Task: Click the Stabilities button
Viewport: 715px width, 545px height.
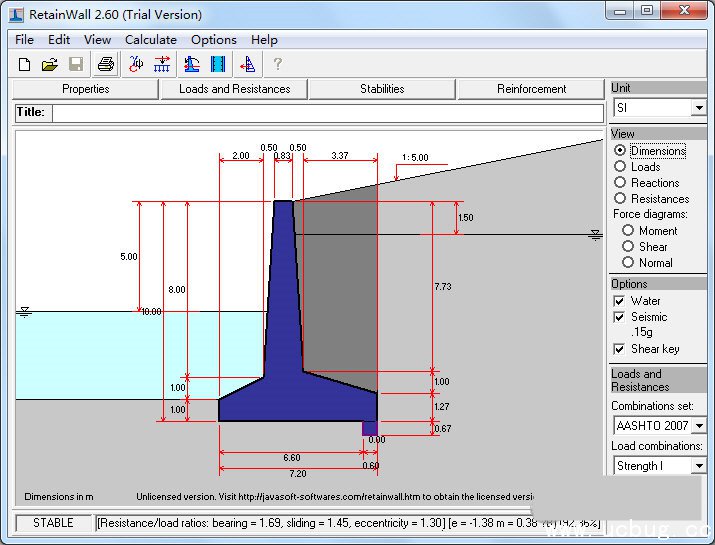Action: (382, 89)
